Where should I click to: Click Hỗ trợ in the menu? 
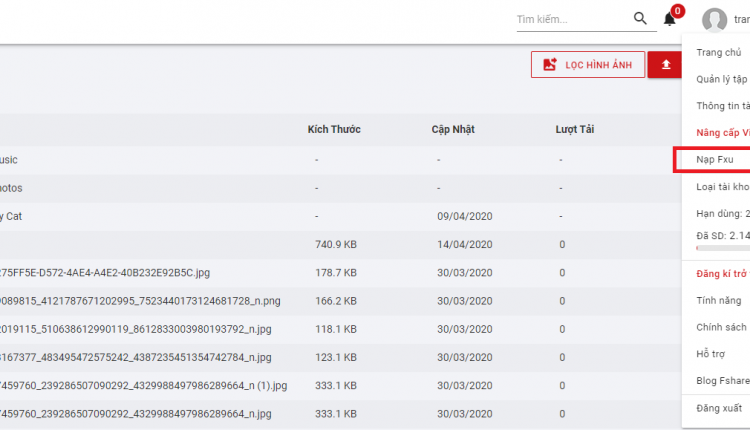point(710,354)
